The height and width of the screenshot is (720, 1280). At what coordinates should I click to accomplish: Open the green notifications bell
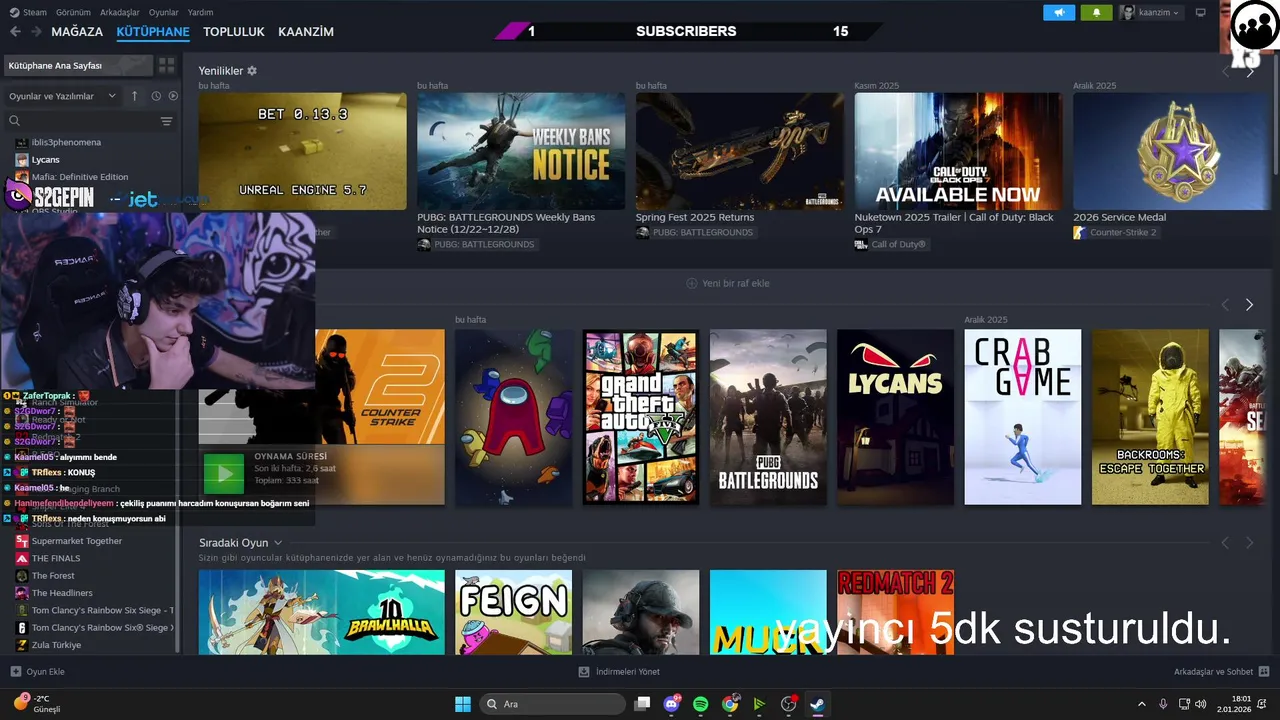click(1096, 12)
